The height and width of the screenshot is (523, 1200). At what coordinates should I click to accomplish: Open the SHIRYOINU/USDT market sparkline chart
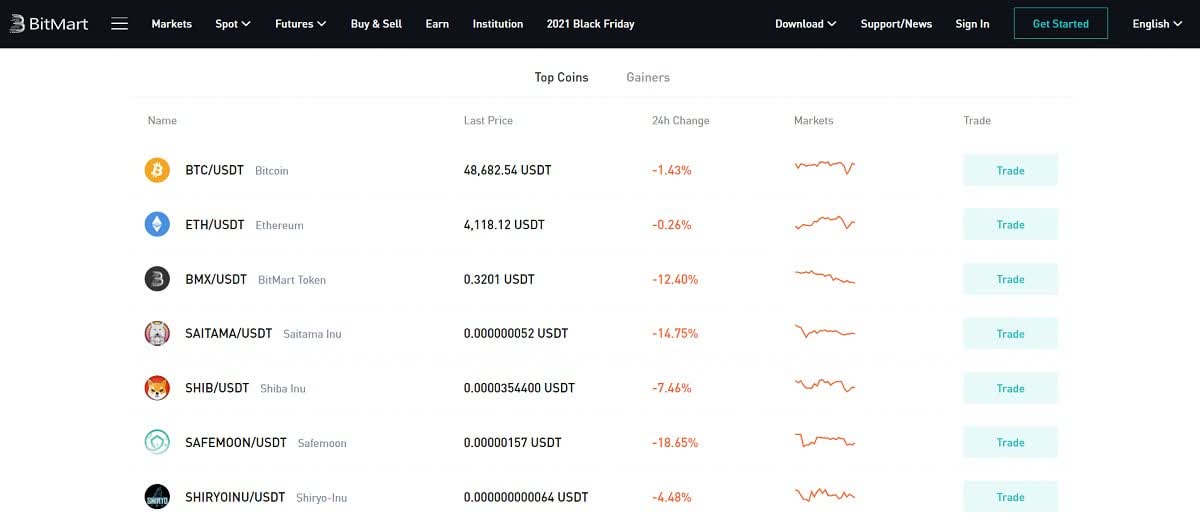(825, 493)
